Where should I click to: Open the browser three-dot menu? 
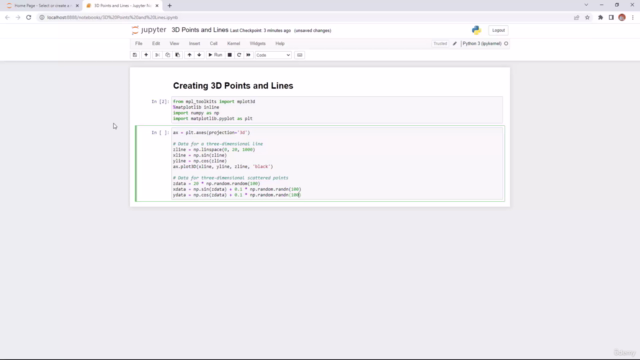tap(633, 18)
